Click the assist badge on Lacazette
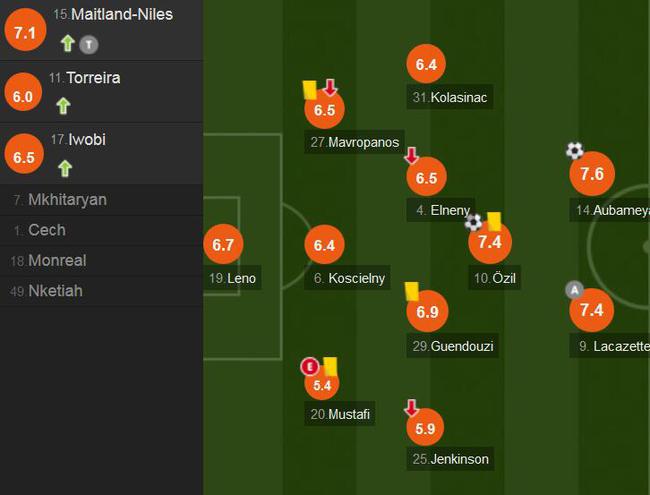This screenshot has width=650, height=495. 574,290
